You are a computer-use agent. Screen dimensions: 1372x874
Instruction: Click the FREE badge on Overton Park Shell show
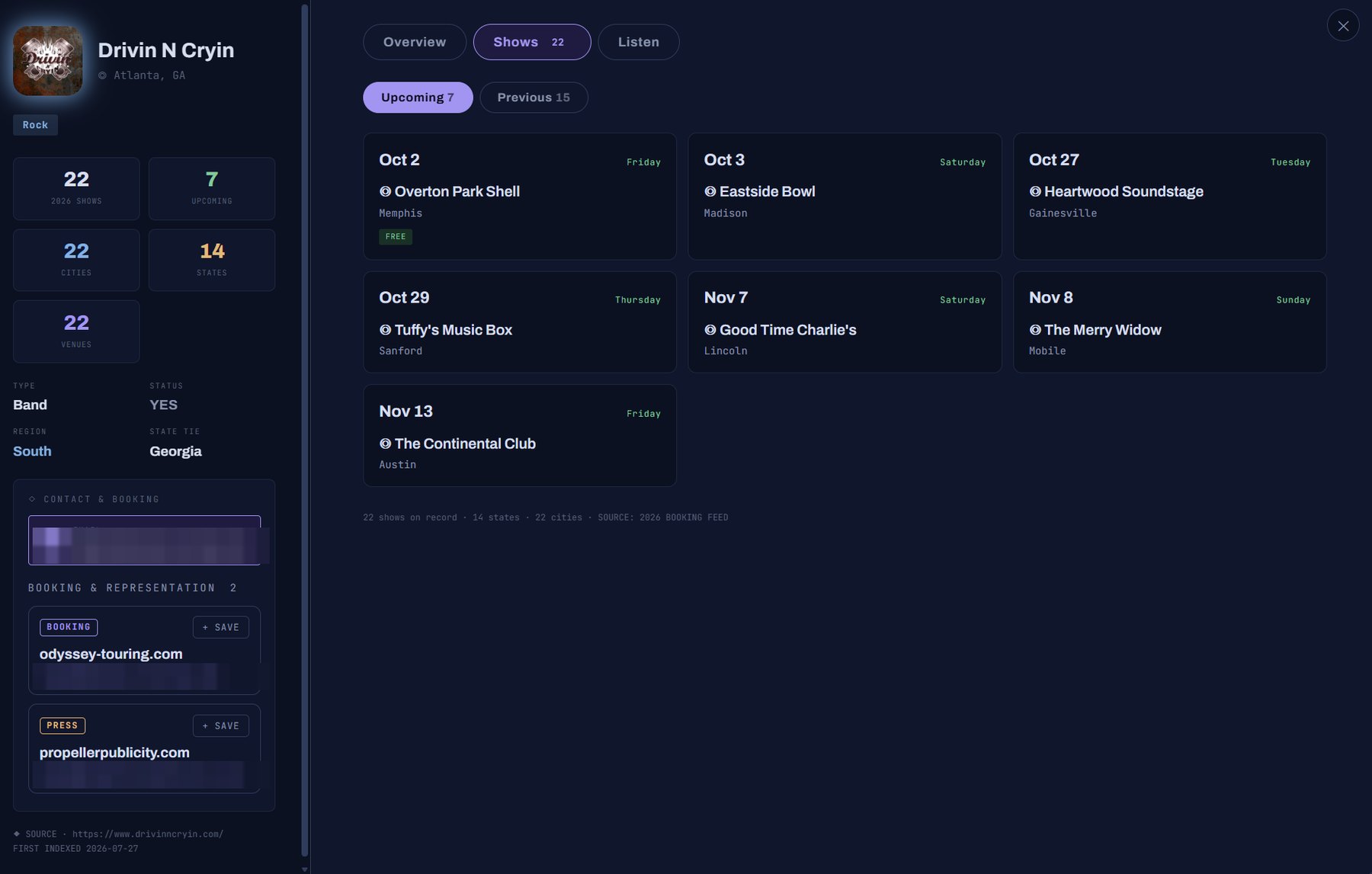(x=396, y=237)
